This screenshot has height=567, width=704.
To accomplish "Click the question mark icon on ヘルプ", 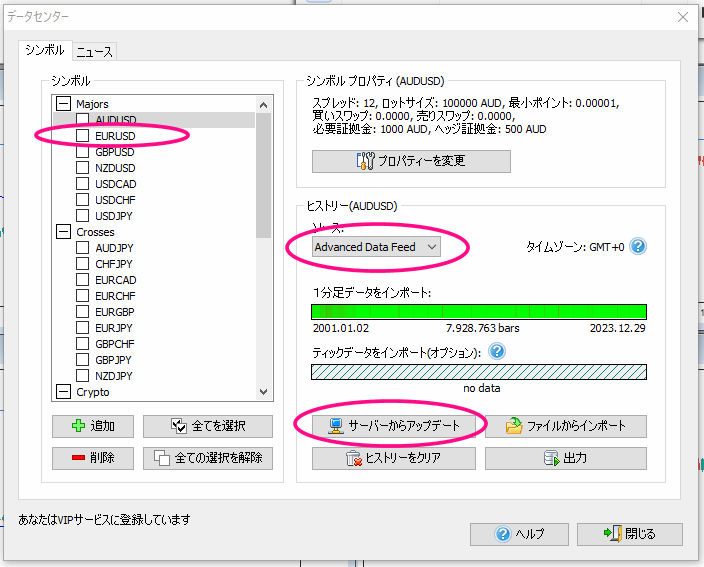I will pos(503,534).
